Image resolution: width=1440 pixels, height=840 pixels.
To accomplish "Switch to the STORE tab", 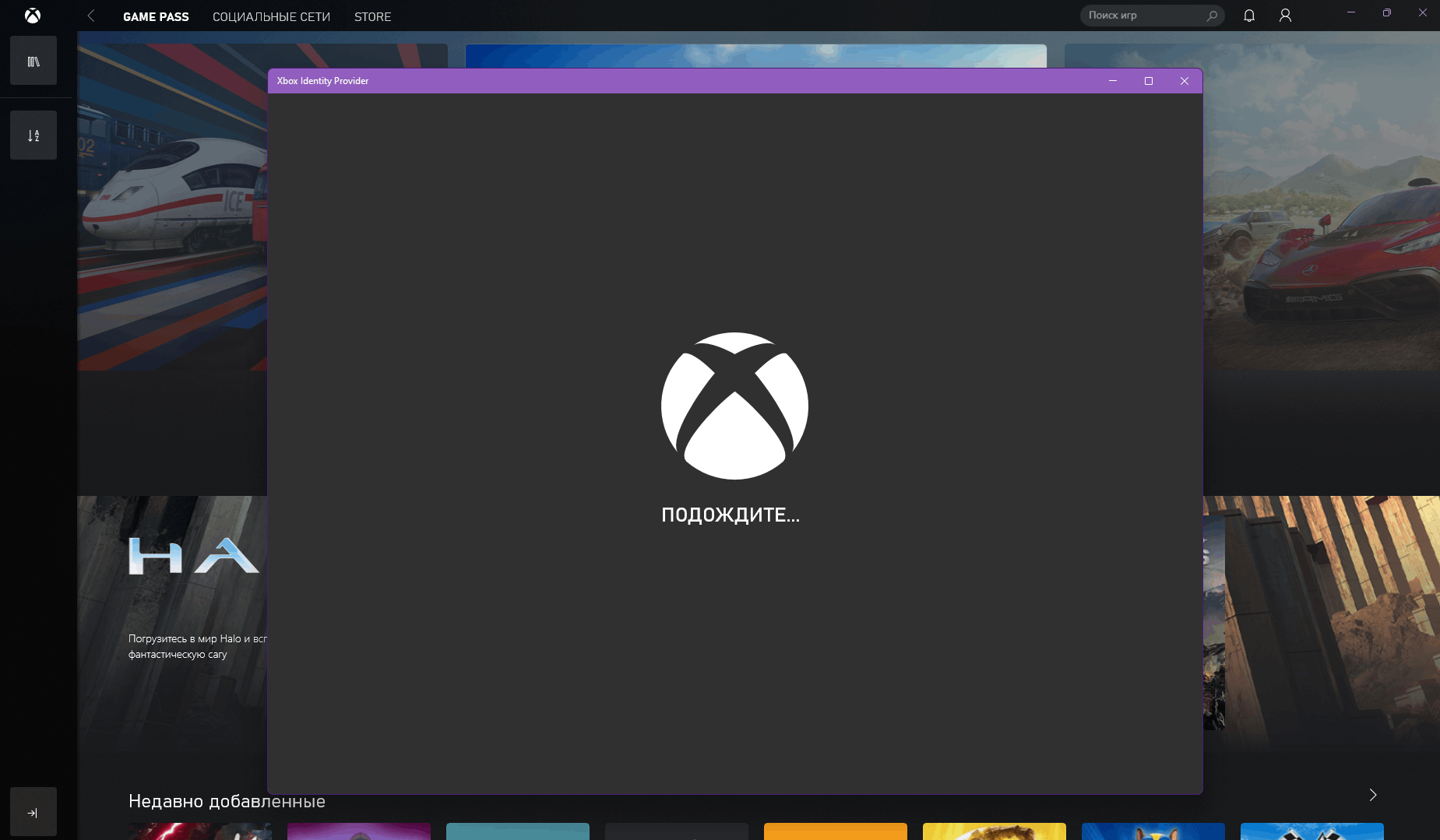I will click(372, 16).
